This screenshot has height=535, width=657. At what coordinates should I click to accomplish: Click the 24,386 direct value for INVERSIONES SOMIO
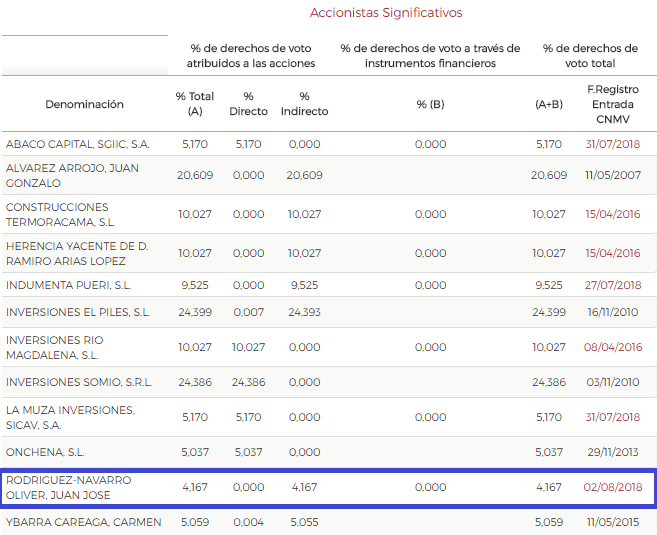[248, 382]
